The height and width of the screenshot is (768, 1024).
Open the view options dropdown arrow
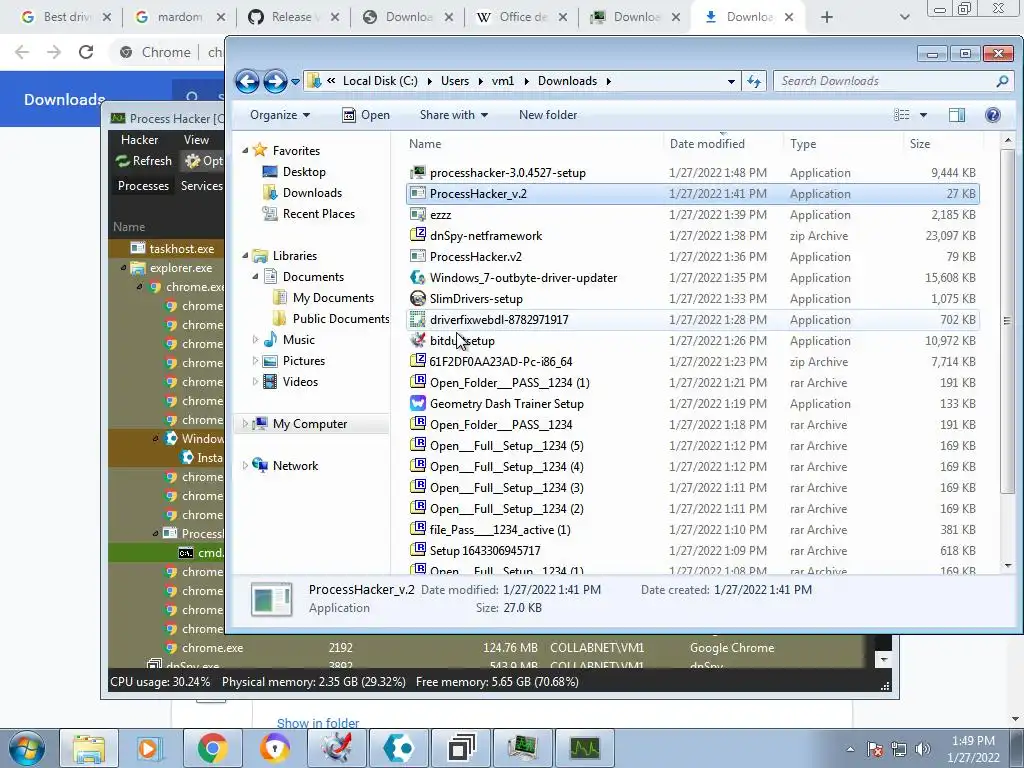923,115
